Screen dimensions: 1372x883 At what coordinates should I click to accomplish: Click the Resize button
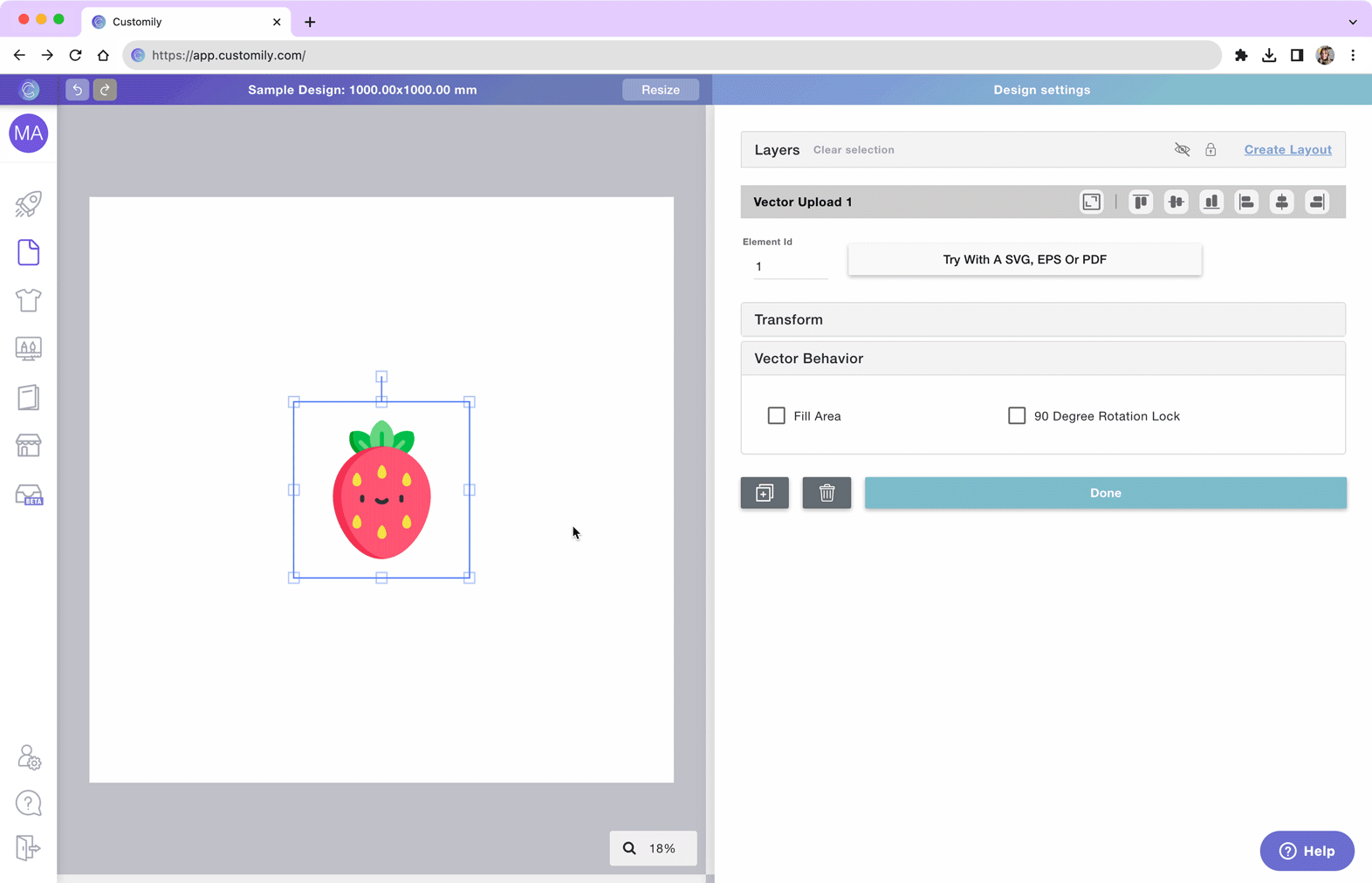tap(661, 90)
